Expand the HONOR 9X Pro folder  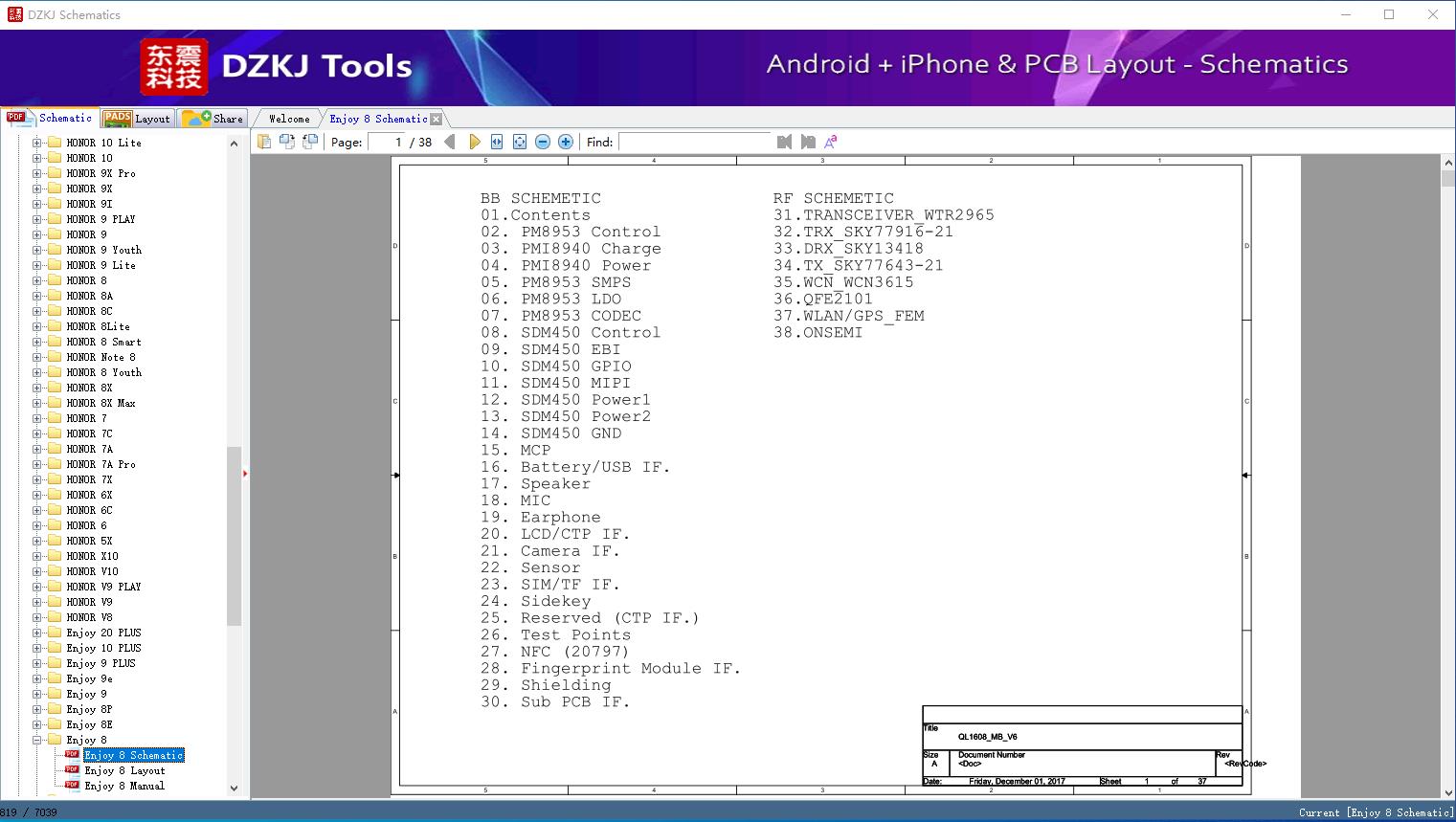click(x=37, y=173)
